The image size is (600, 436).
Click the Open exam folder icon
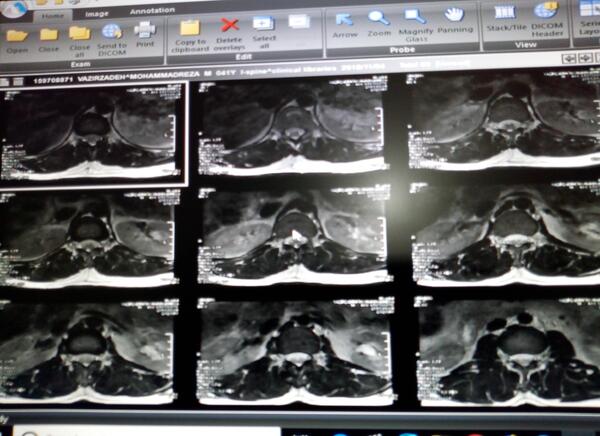click(x=17, y=36)
